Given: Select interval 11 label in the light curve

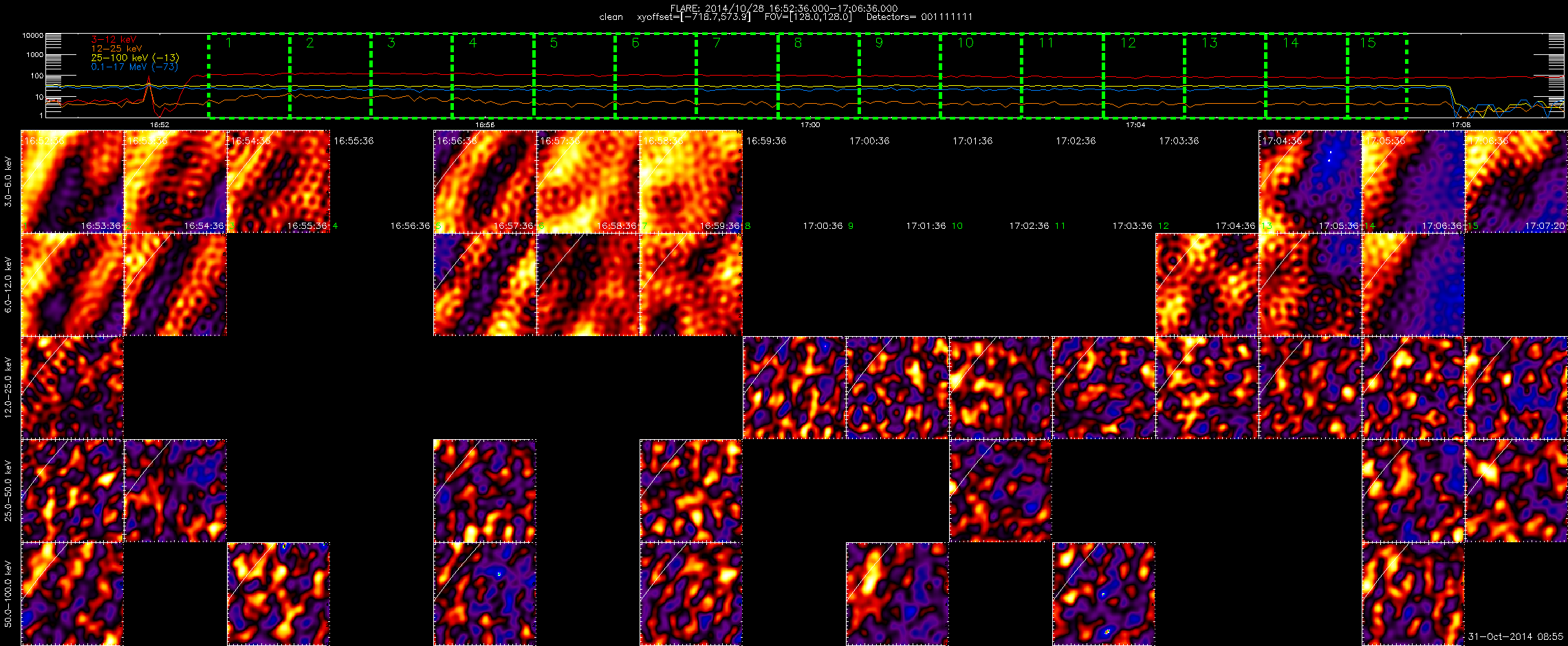Looking at the screenshot, I should pyautogui.click(x=1046, y=43).
